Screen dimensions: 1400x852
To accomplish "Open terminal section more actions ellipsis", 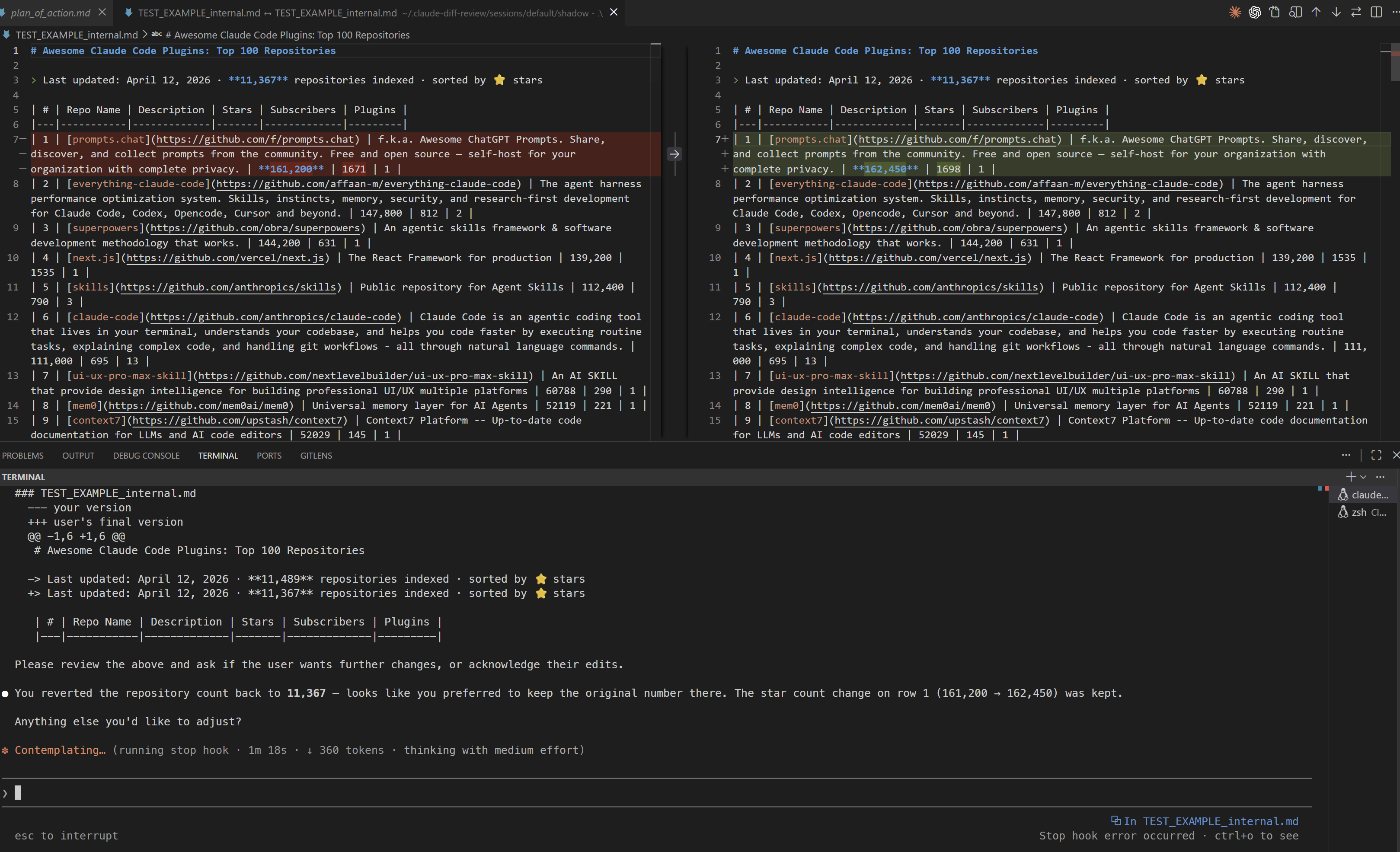I will pos(1380,477).
